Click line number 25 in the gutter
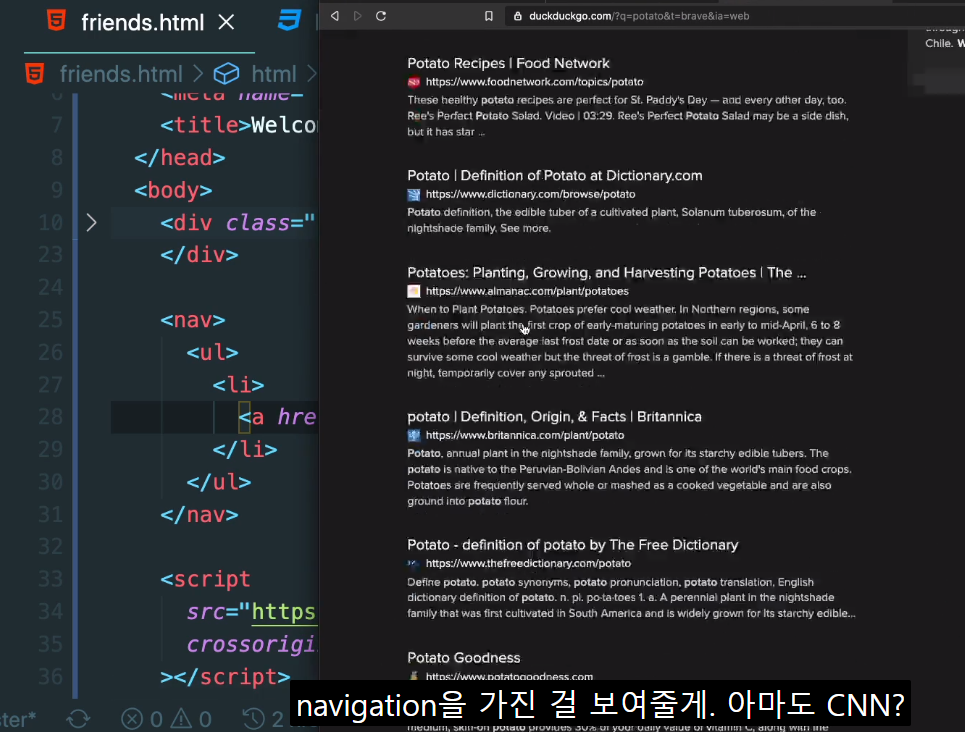Image resolution: width=965 pixels, height=732 pixels. coord(50,320)
